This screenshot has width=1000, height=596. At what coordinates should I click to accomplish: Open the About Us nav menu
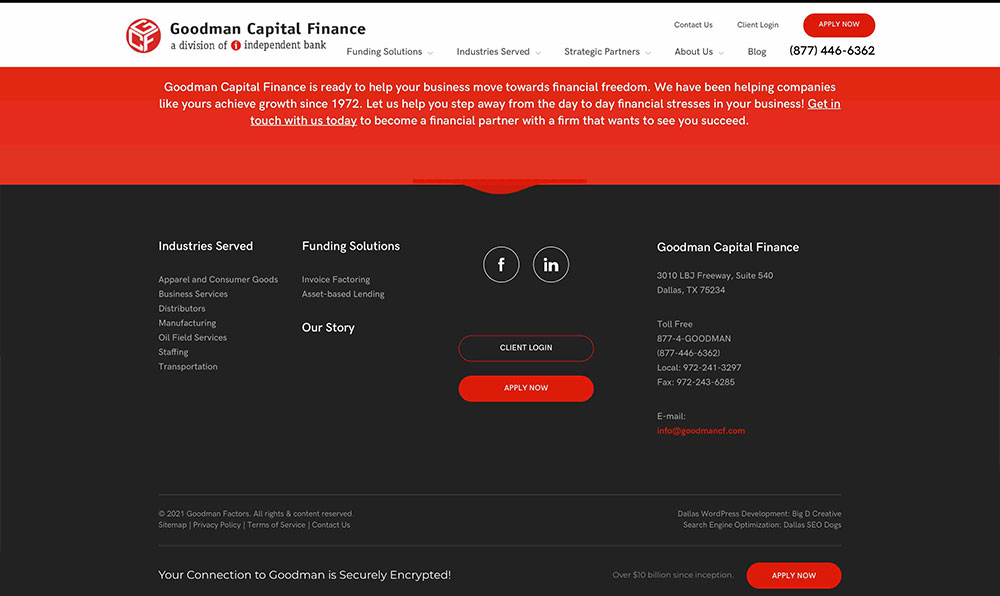(693, 52)
